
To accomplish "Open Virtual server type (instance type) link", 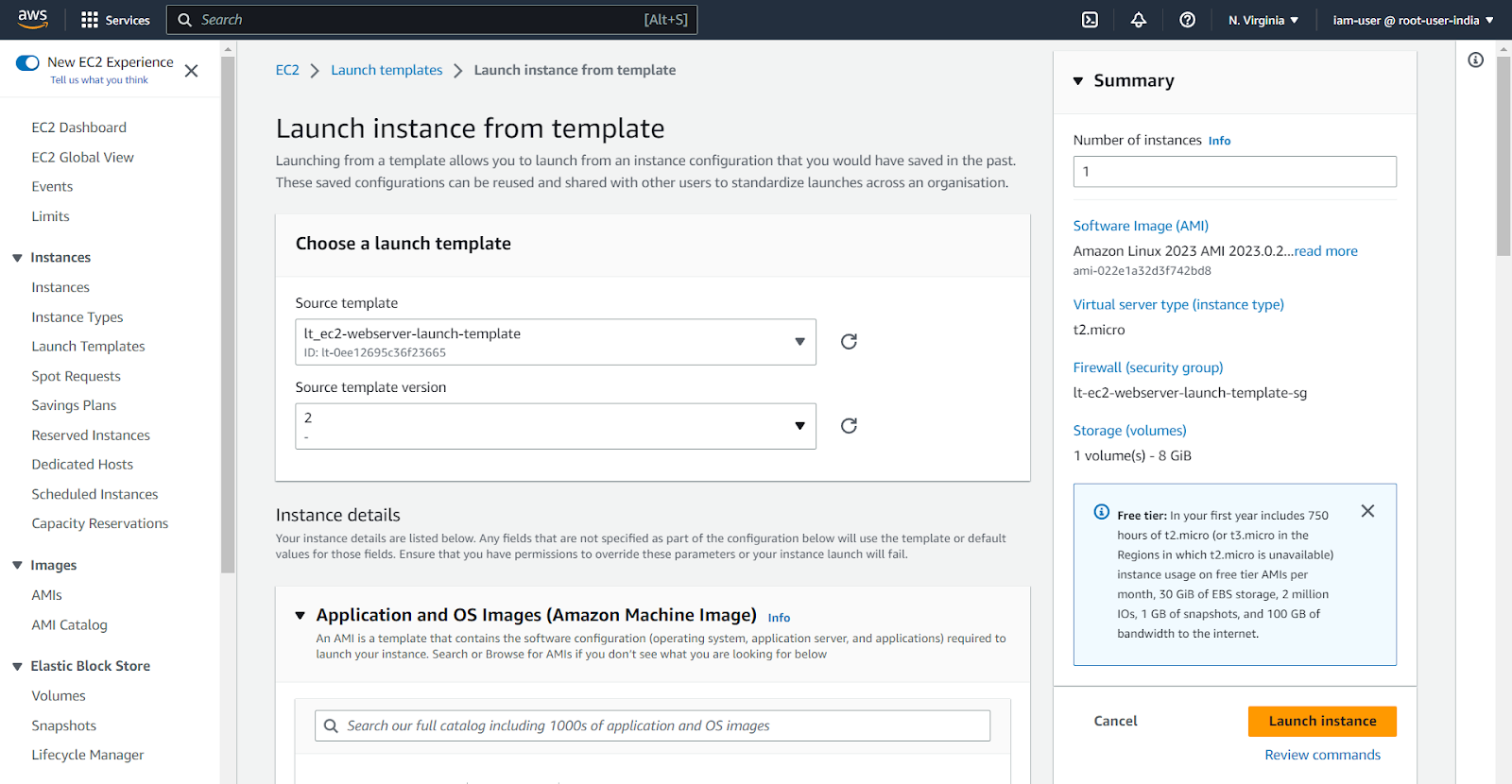I will coord(1178,304).
